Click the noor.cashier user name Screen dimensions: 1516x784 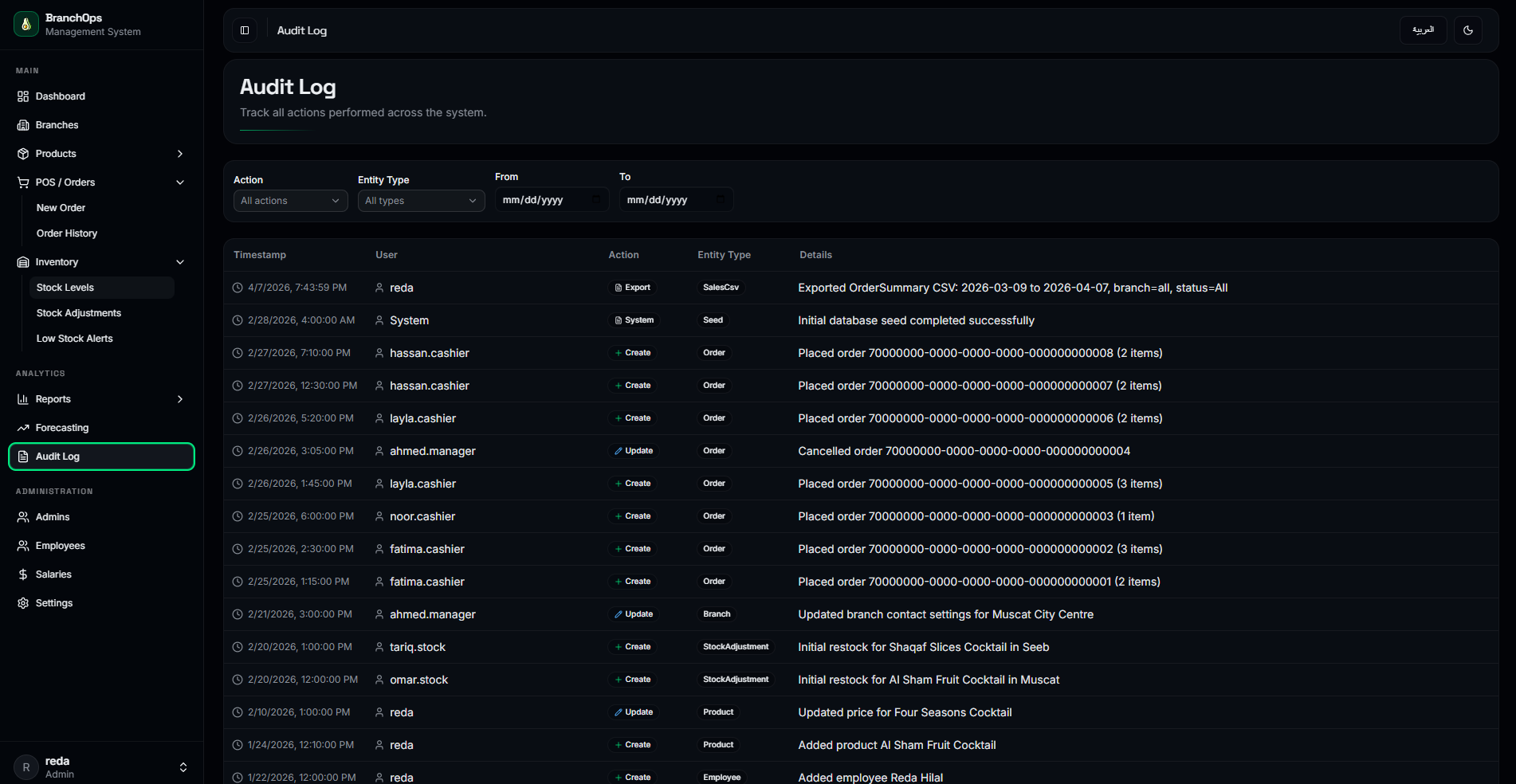point(422,516)
